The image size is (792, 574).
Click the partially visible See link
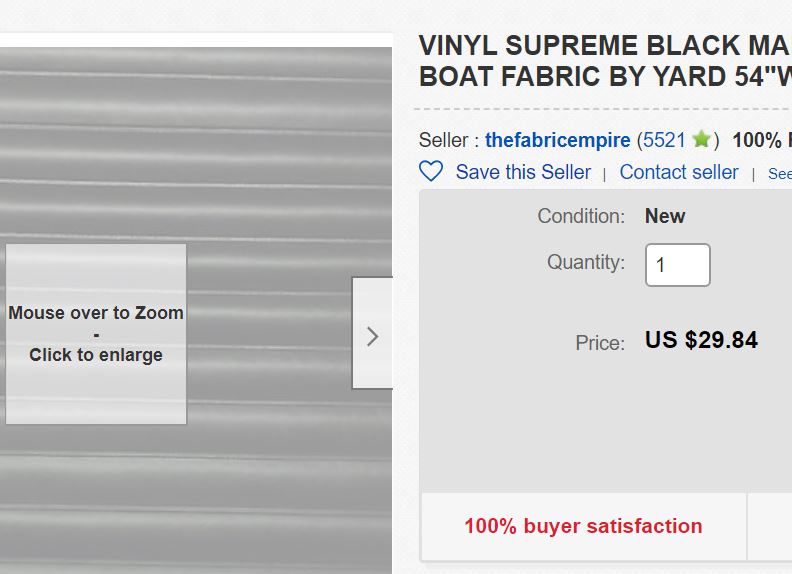pyautogui.click(x=780, y=173)
